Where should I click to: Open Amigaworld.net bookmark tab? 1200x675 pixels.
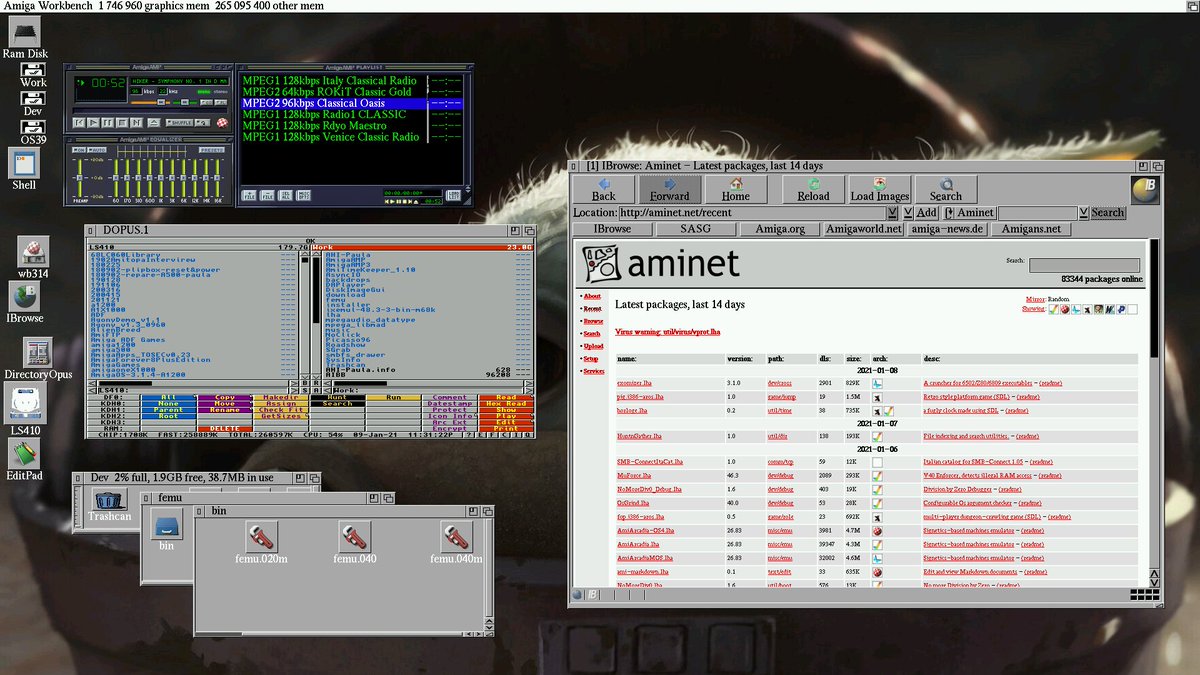(x=864, y=229)
